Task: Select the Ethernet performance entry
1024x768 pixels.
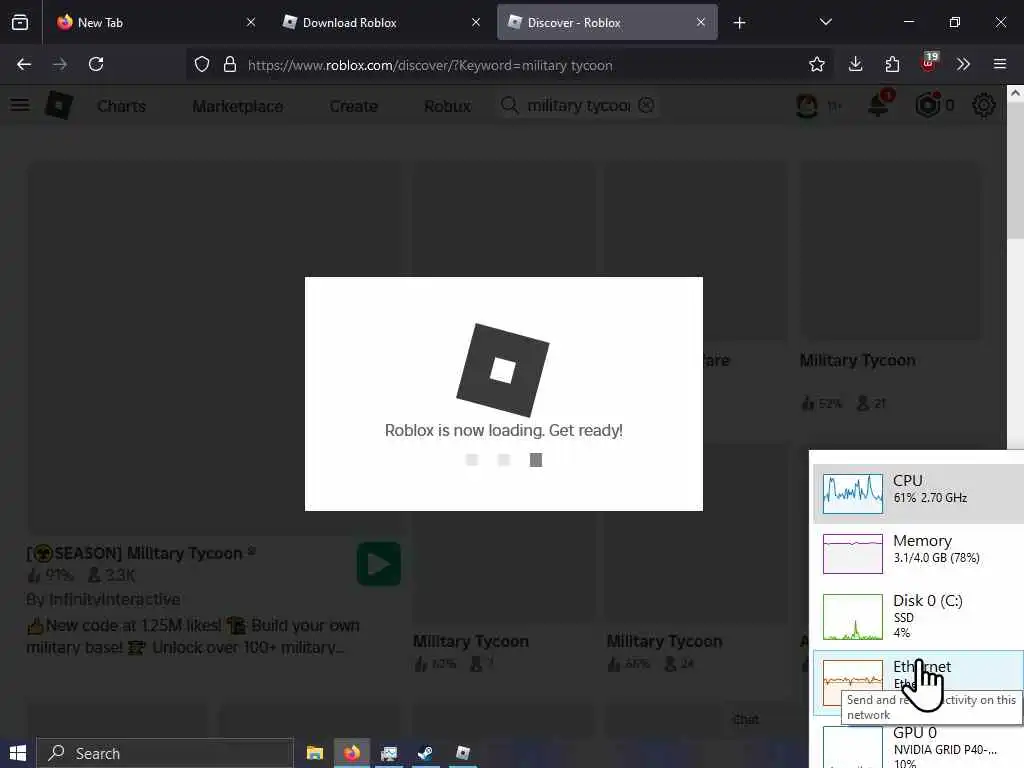Action: (918, 682)
